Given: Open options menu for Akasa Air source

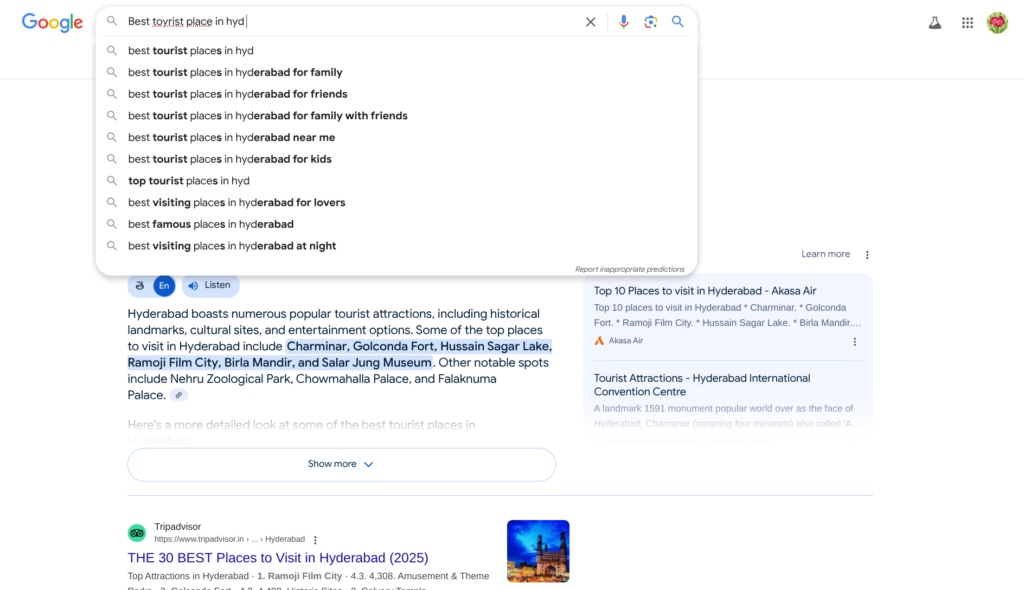Looking at the screenshot, I should coord(855,342).
